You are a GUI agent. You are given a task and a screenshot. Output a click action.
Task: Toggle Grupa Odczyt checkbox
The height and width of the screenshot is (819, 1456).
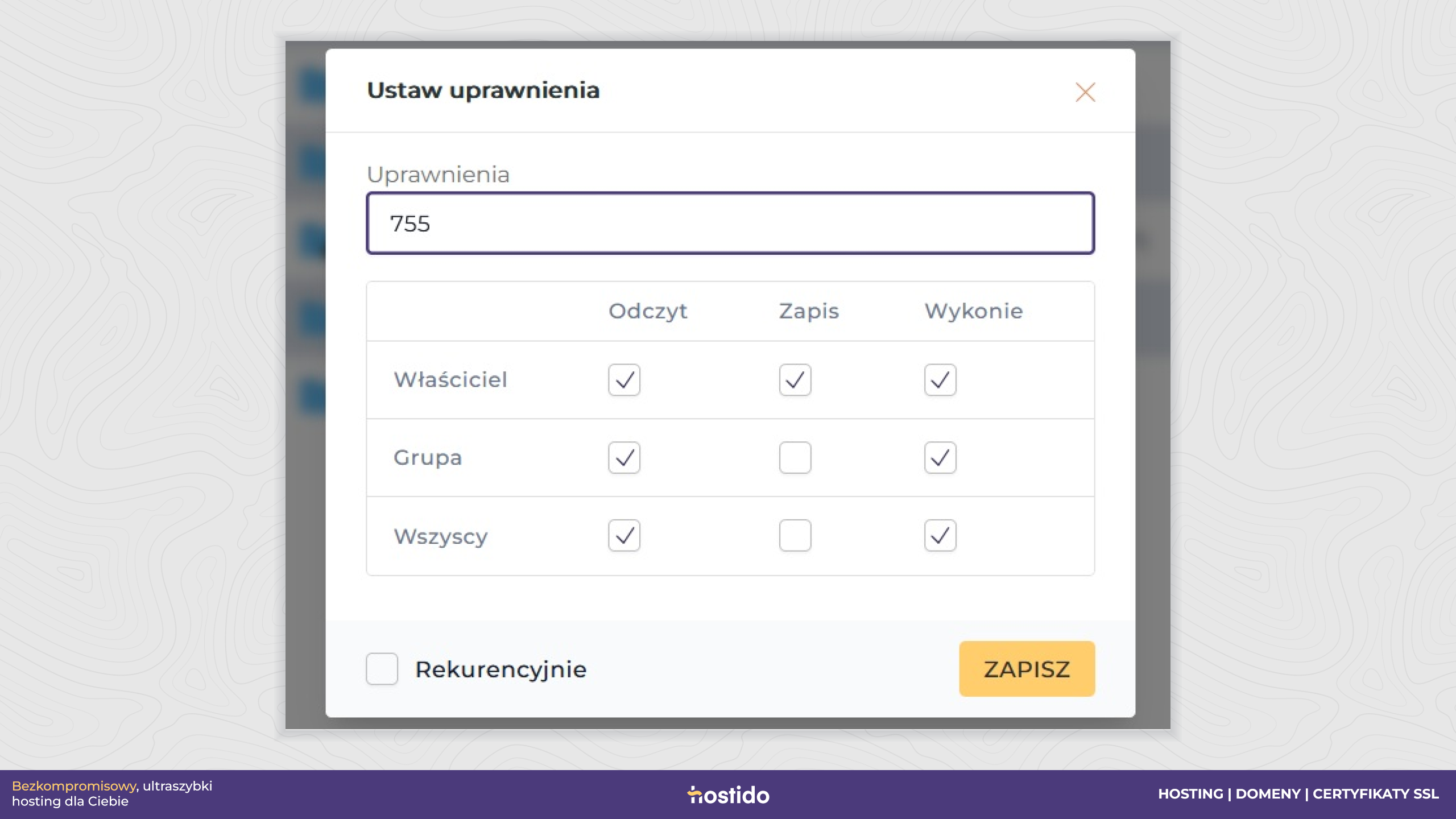[624, 457]
